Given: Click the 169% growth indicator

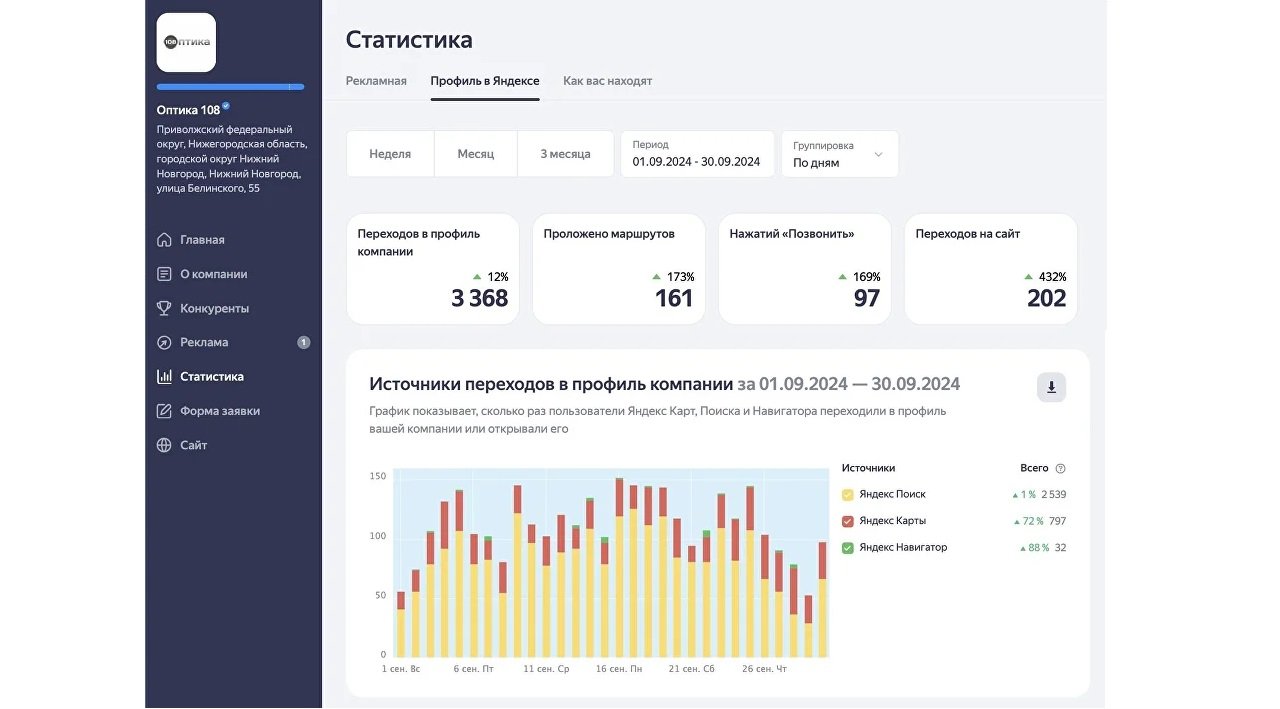Looking at the screenshot, I should click(x=859, y=277).
